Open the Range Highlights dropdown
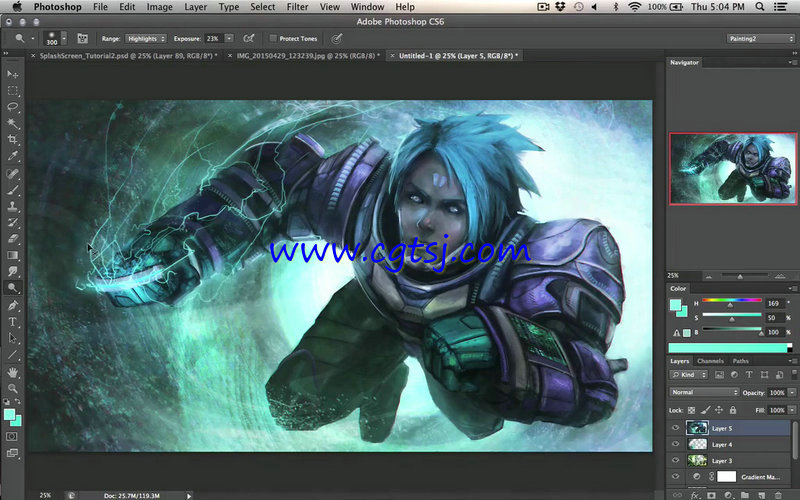 (x=145, y=38)
